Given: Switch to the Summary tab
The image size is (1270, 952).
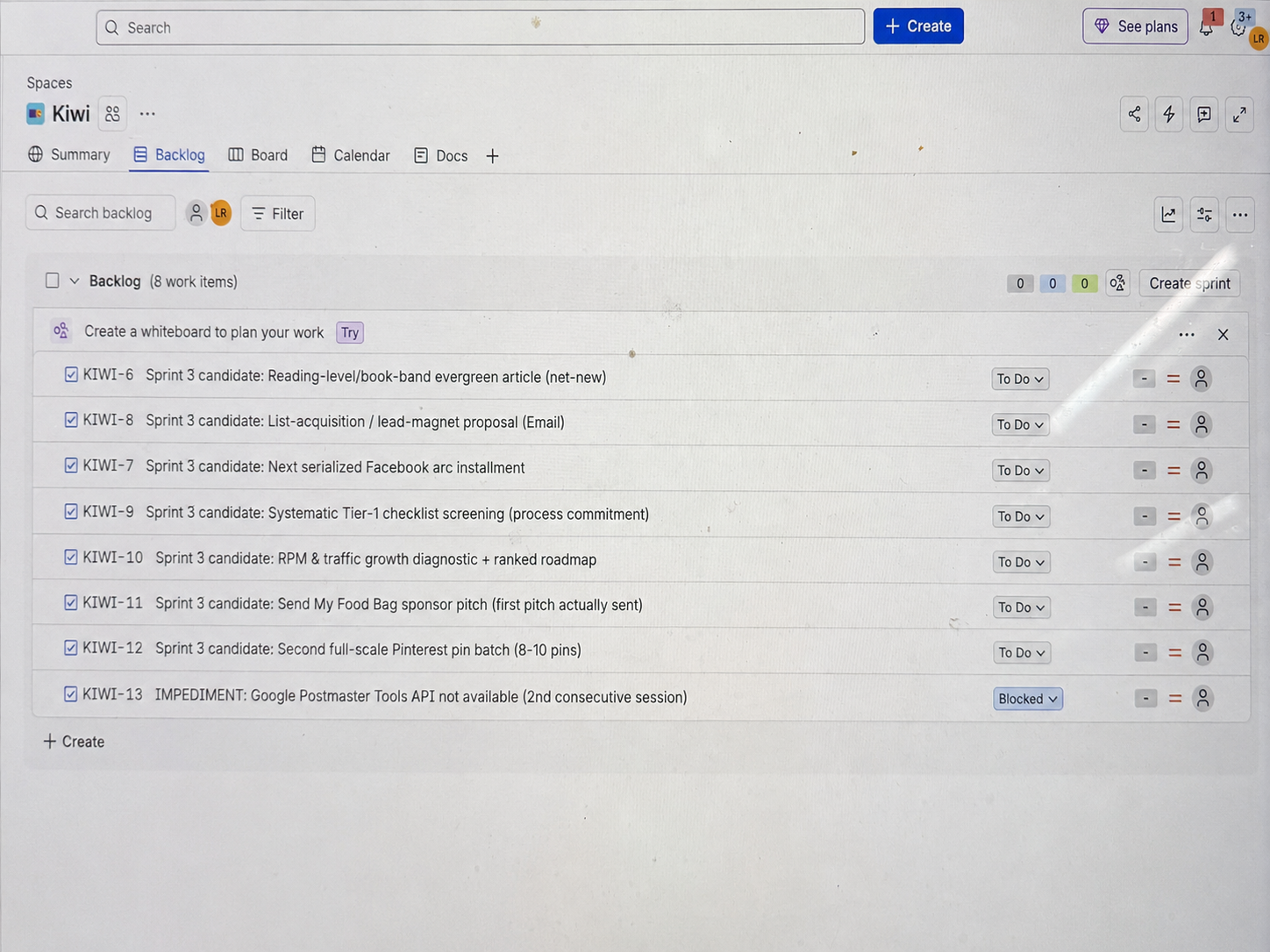Looking at the screenshot, I should [x=69, y=154].
